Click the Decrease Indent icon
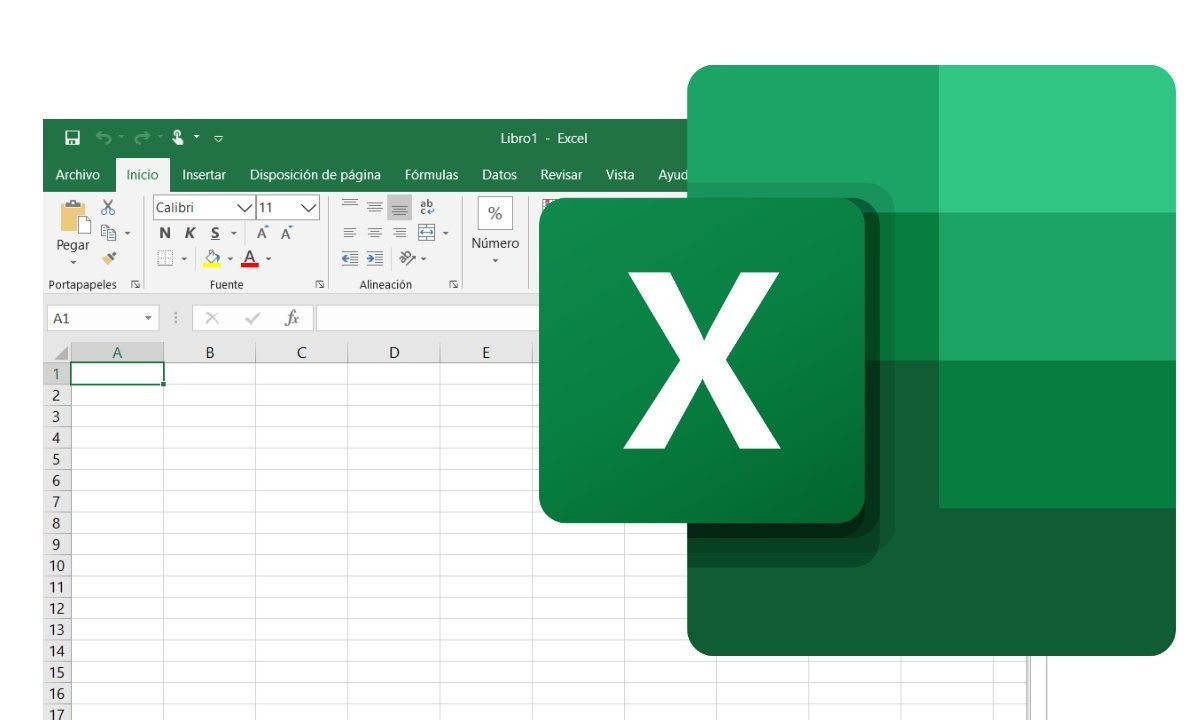Screen dimensions: 1200x720 350,258
